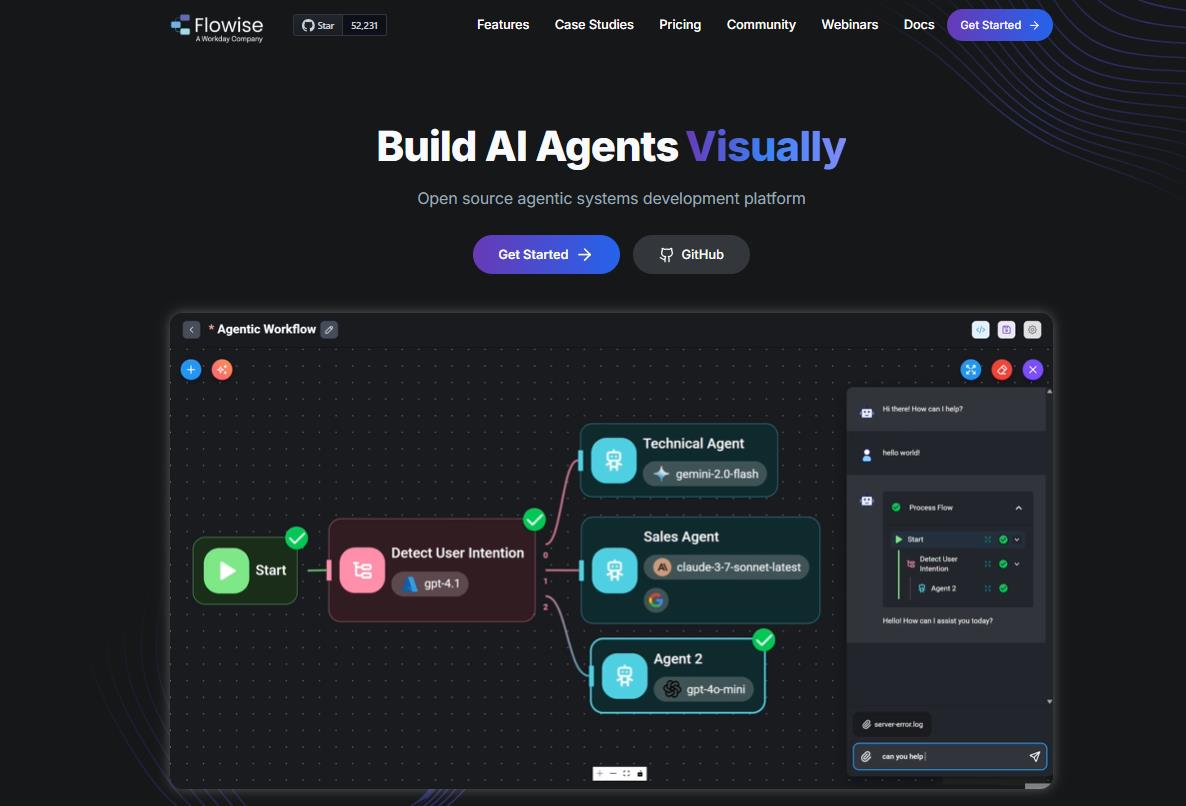Click the orange generate sparkle button
The height and width of the screenshot is (806, 1186).
pyautogui.click(x=222, y=370)
